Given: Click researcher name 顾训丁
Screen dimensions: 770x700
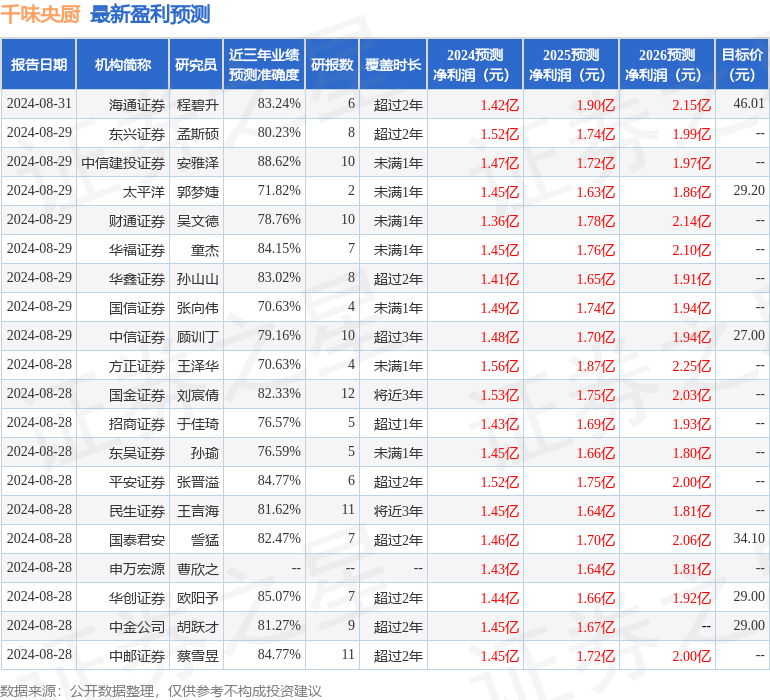Looking at the screenshot, I should pyautogui.click(x=198, y=336).
